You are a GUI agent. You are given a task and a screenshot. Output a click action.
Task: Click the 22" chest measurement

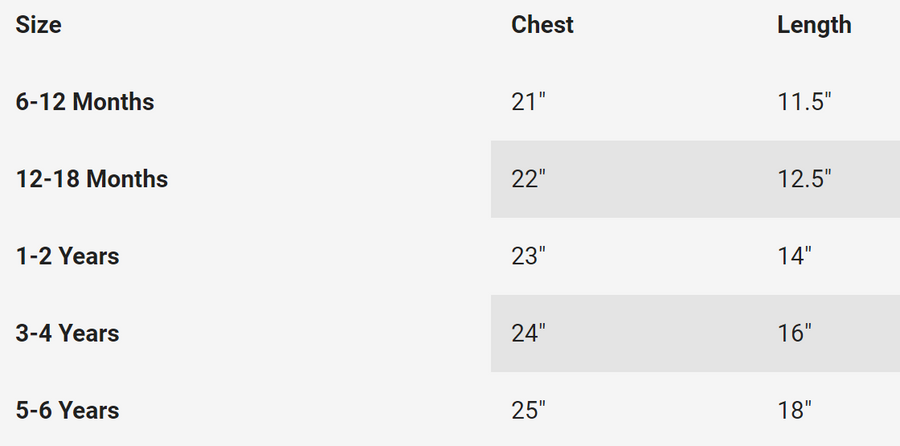coord(528,179)
